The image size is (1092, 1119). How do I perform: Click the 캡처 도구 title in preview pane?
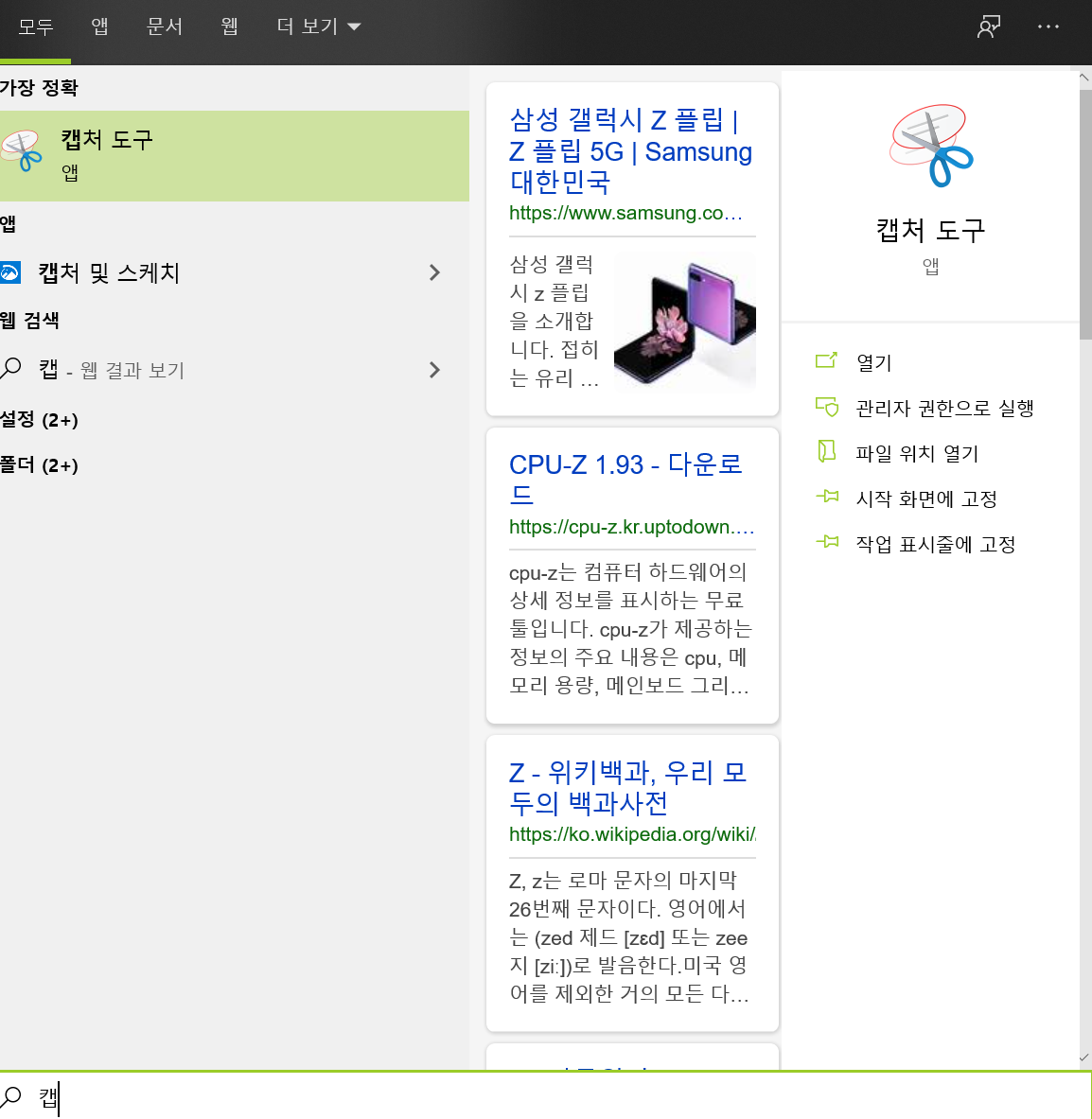pos(931,231)
